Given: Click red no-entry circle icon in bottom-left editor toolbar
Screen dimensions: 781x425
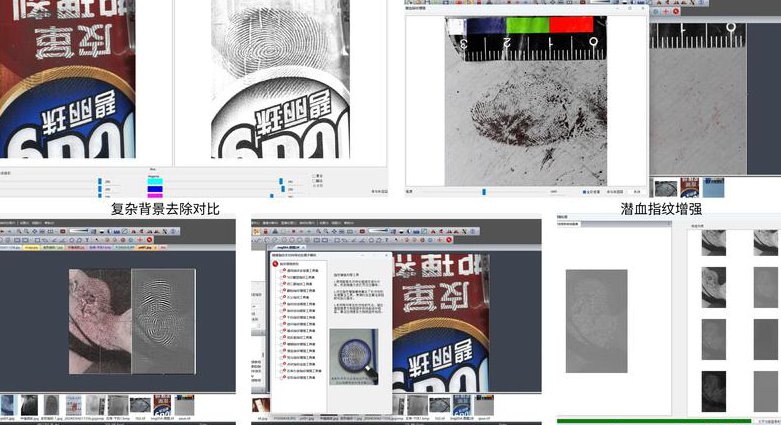Looking at the screenshot, I should point(150,240).
